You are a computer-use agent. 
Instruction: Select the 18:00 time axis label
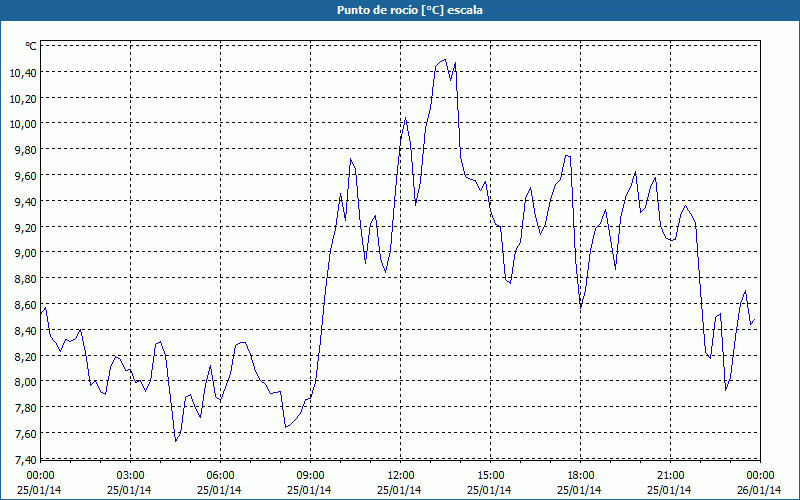point(581,476)
